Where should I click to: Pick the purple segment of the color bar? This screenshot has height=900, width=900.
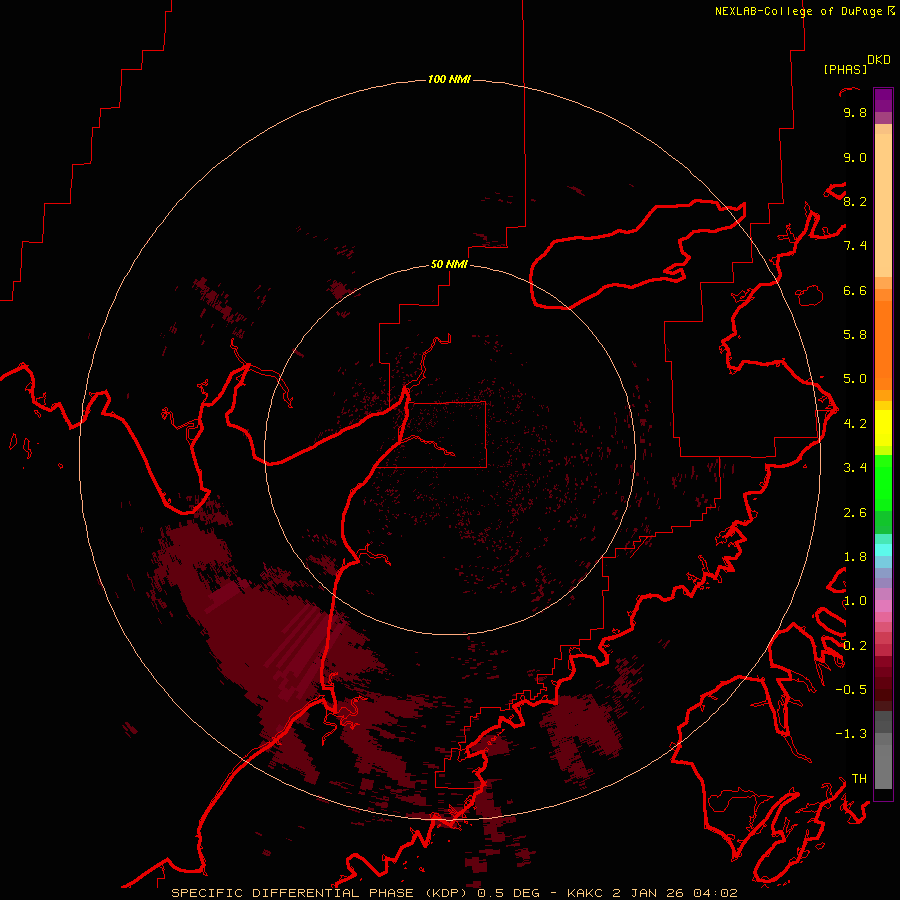click(883, 100)
